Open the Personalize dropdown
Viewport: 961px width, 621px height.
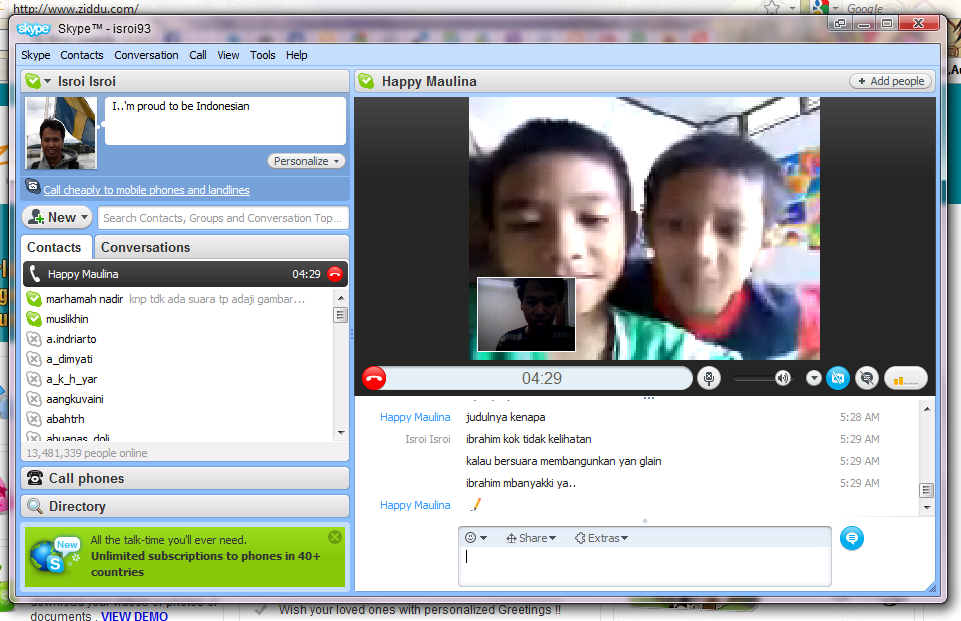306,161
